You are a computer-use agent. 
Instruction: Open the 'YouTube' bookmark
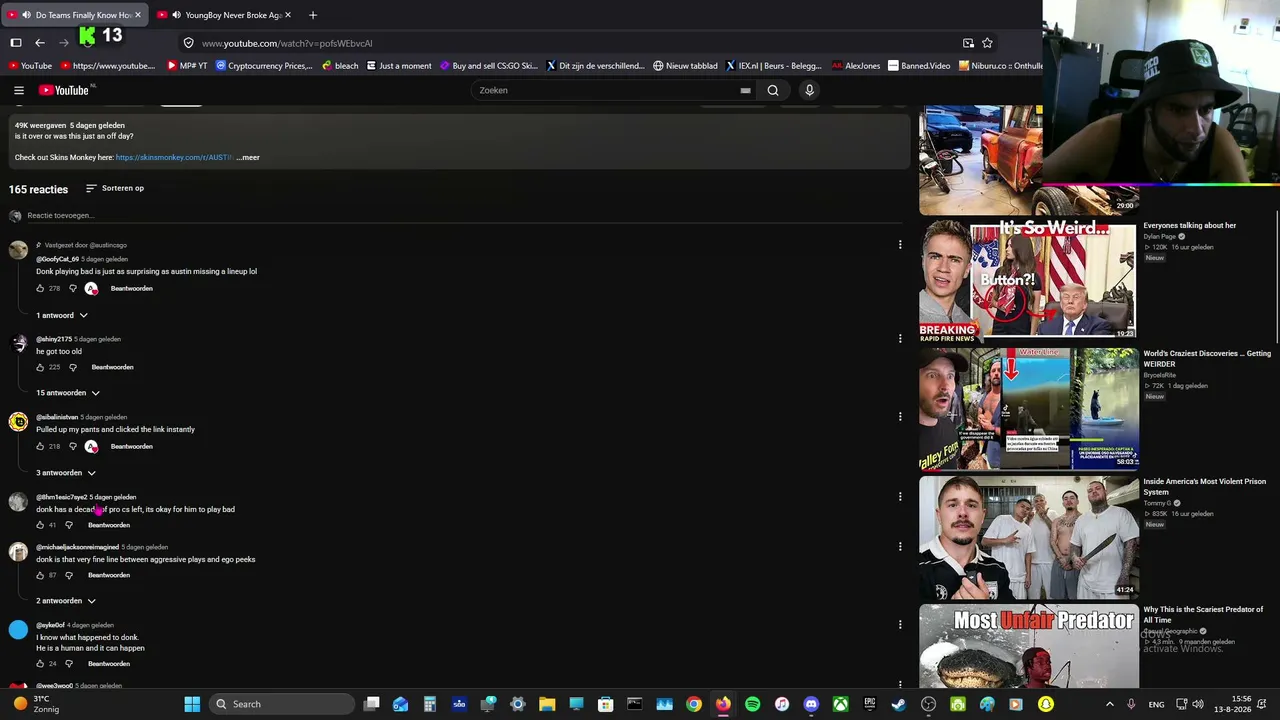click(30, 66)
